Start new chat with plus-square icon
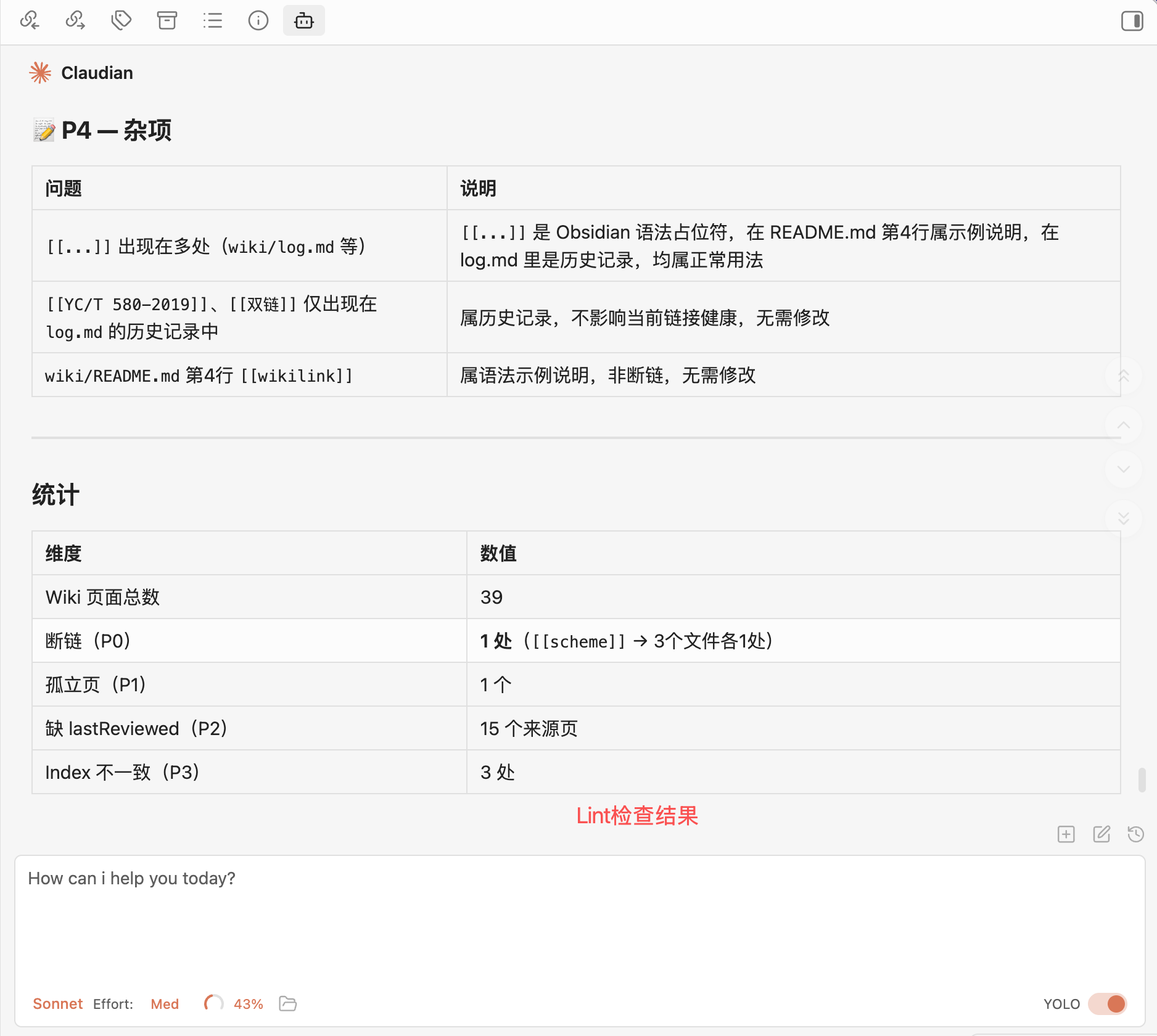The image size is (1157, 1036). click(x=1066, y=834)
